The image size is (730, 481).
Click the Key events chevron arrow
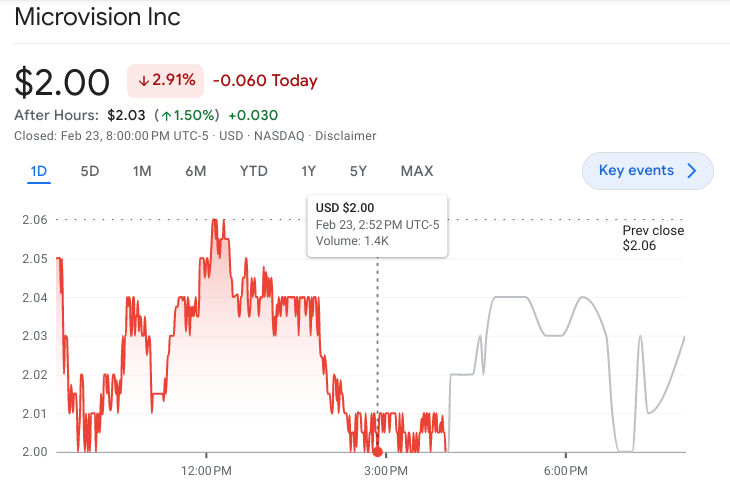(692, 171)
